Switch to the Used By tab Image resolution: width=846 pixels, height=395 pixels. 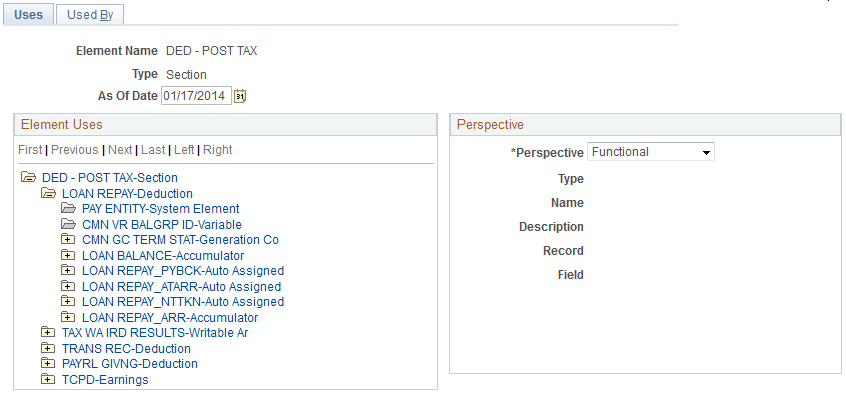[90, 15]
